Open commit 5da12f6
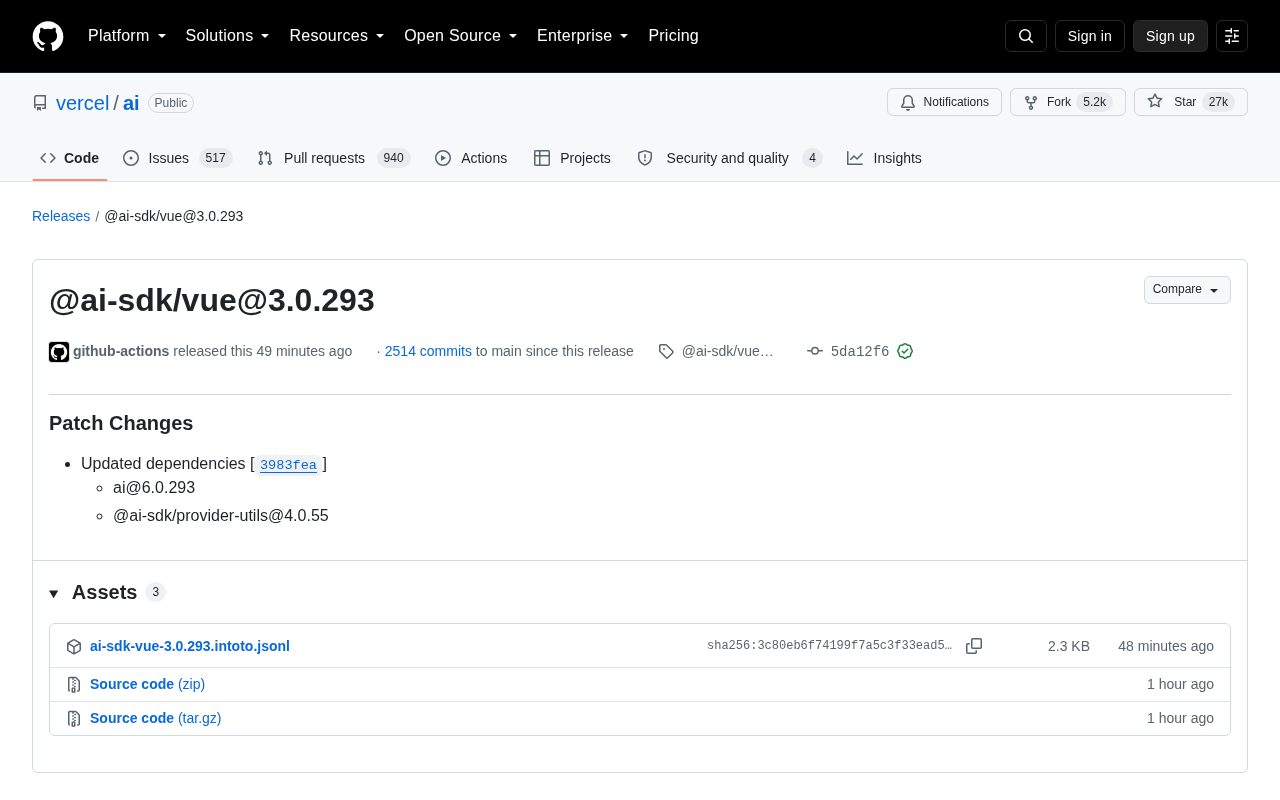 click(x=860, y=351)
